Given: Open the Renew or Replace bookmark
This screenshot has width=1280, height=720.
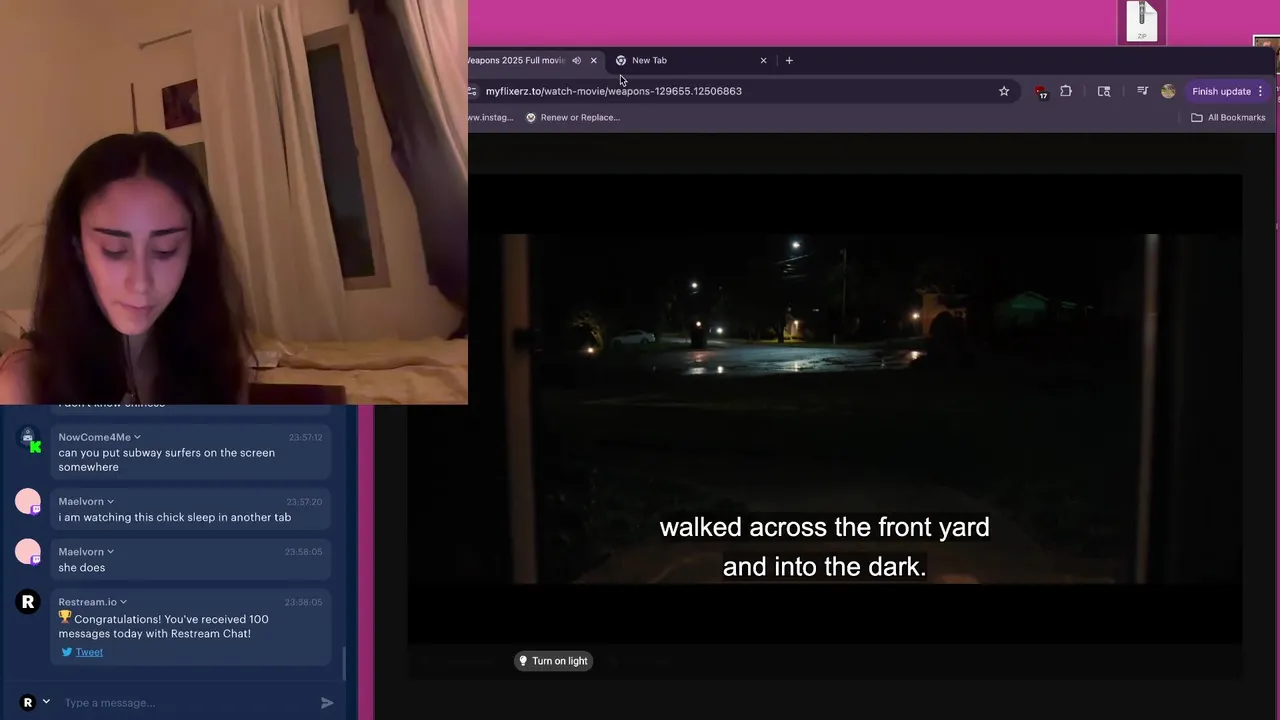Looking at the screenshot, I should [x=573, y=117].
